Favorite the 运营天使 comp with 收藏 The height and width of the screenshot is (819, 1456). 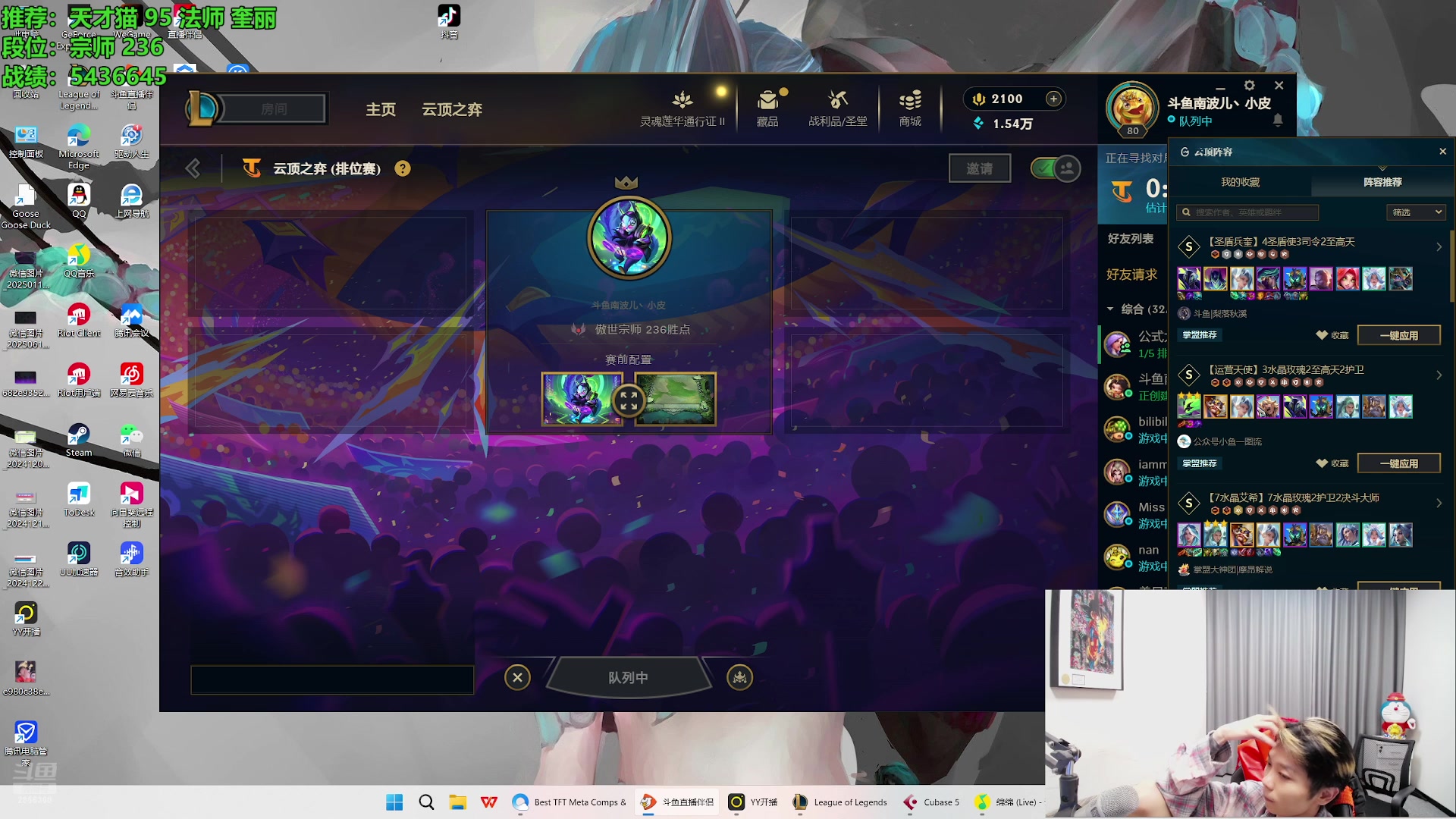[x=1332, y=463]
